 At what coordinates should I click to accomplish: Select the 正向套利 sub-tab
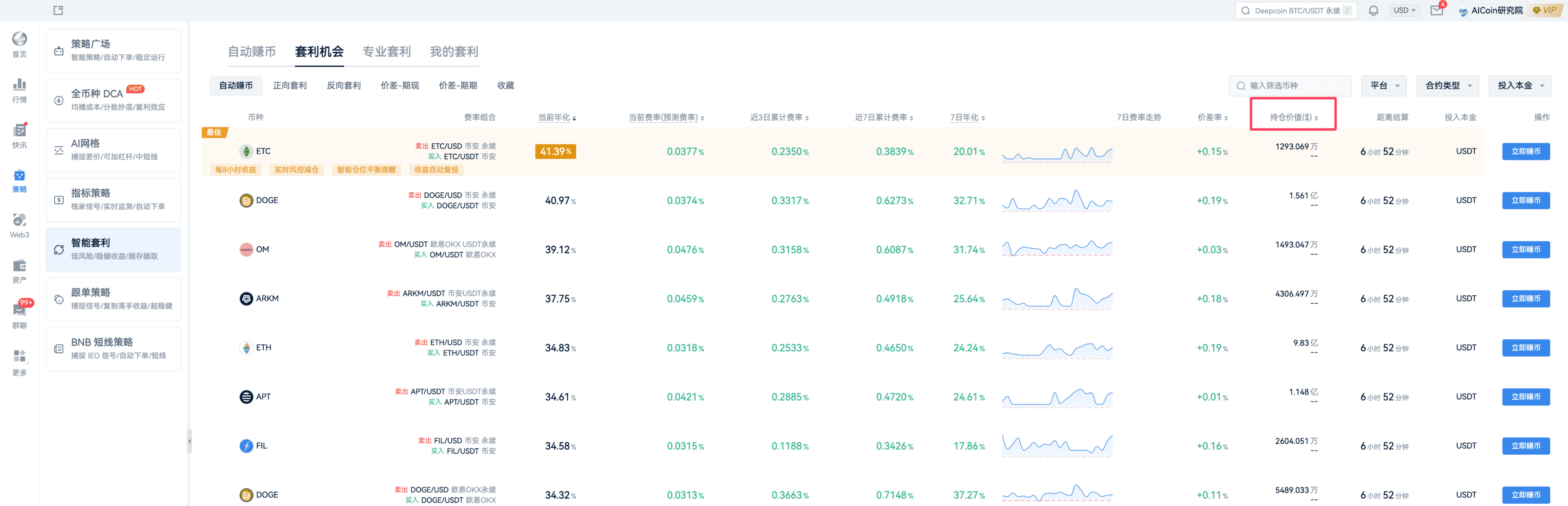(x=290, y=86)
